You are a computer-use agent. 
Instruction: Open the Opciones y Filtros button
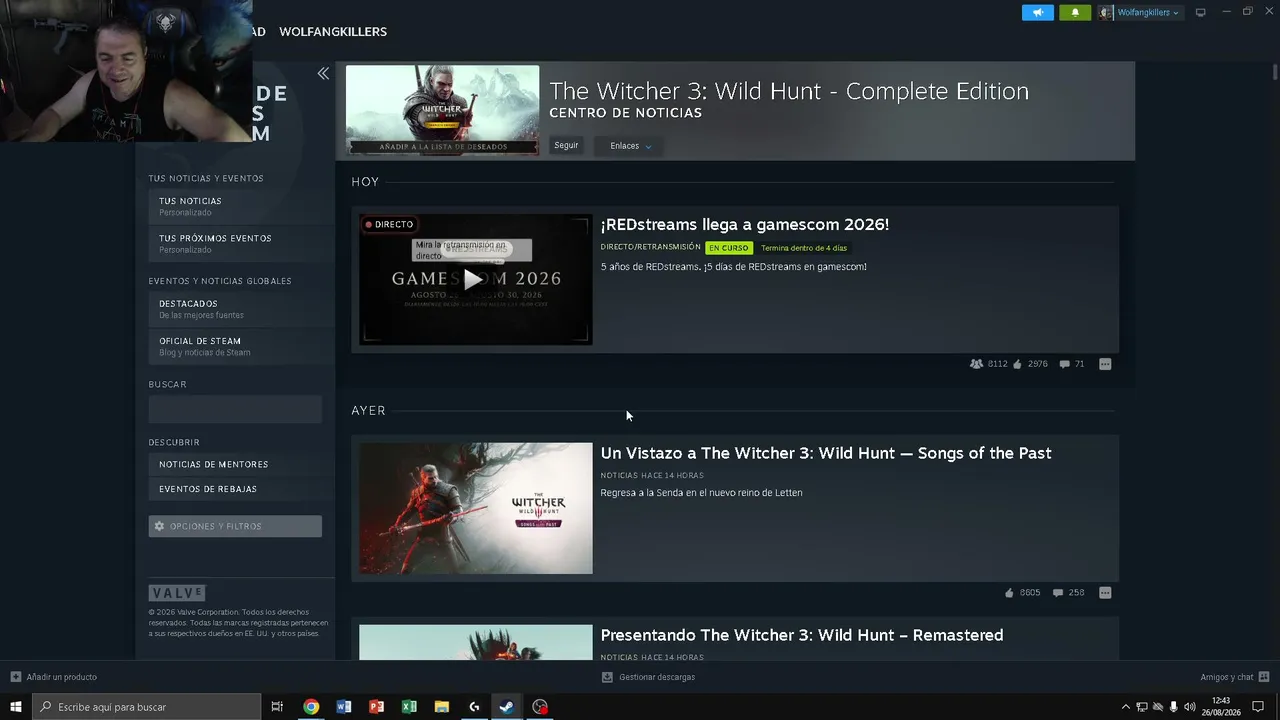235,526
